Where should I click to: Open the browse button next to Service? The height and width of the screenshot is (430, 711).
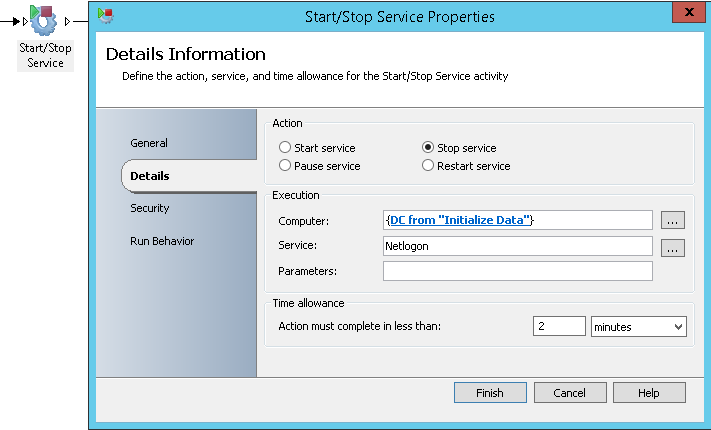(x=672, y=248)
